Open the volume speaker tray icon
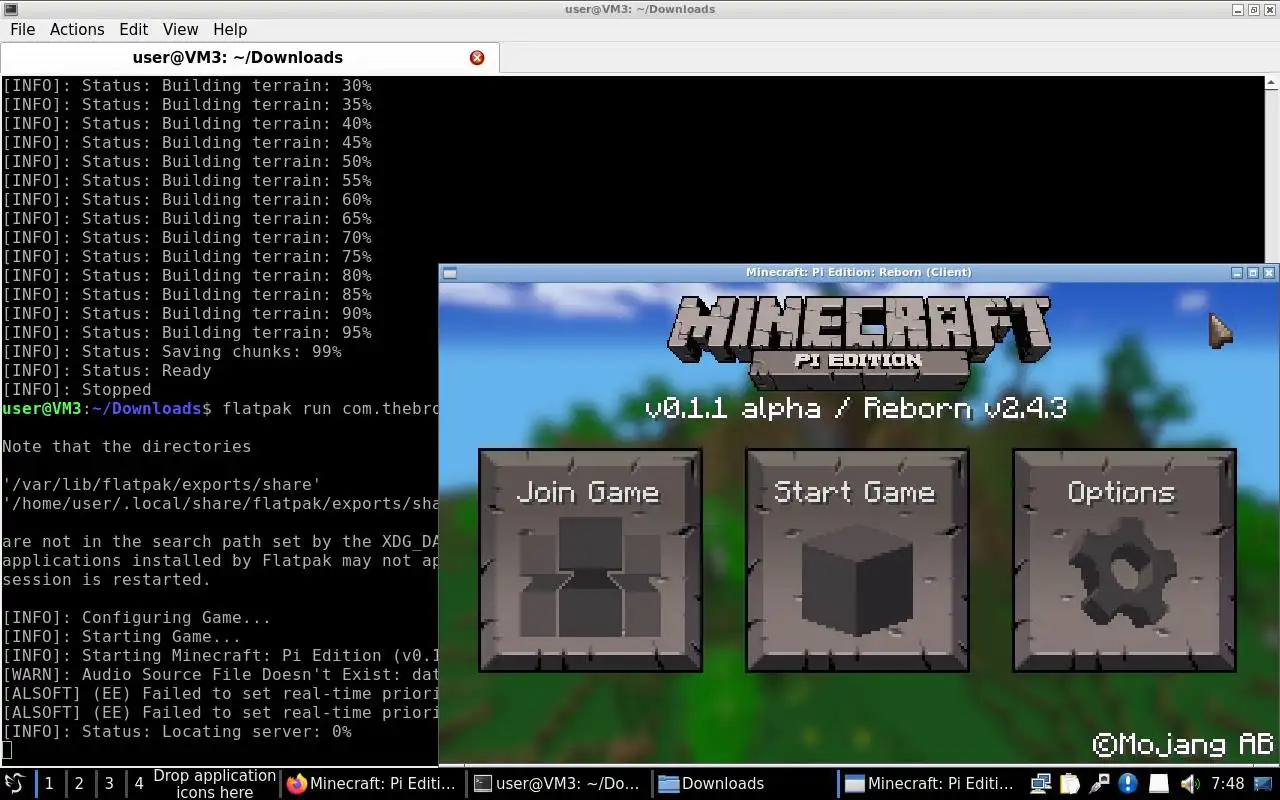This screenshot has height=800, width=1280. 1189,783
